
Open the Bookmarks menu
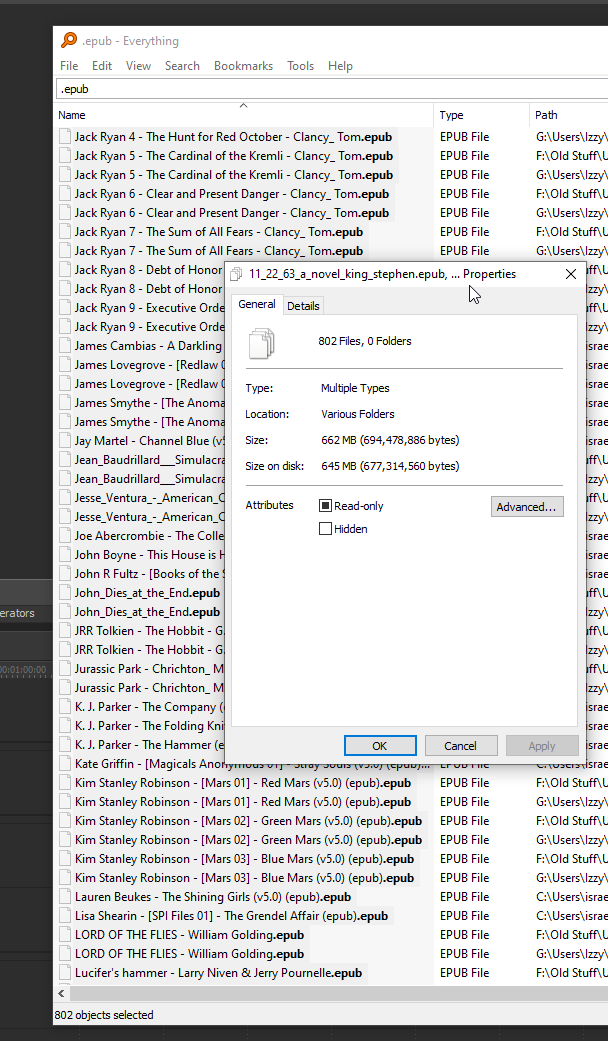(243, 66)
